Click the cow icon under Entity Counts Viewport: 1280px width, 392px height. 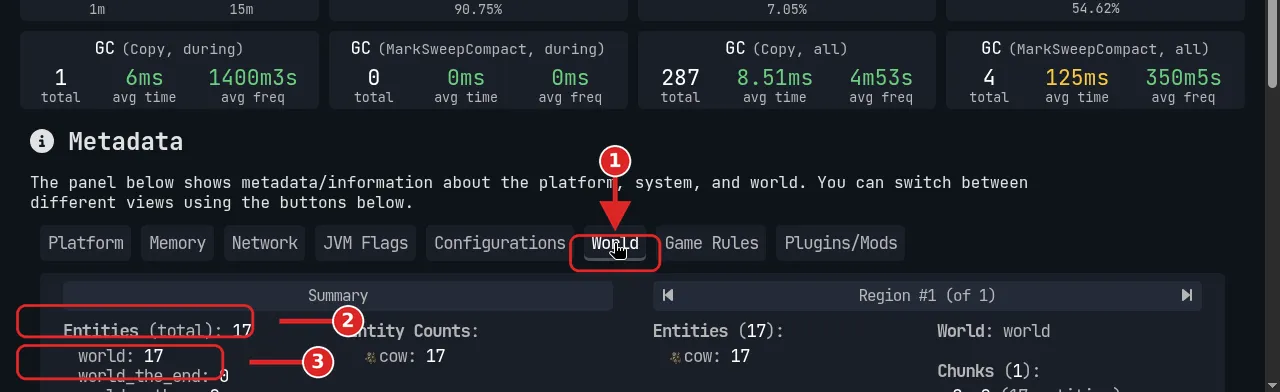(370, 357)
